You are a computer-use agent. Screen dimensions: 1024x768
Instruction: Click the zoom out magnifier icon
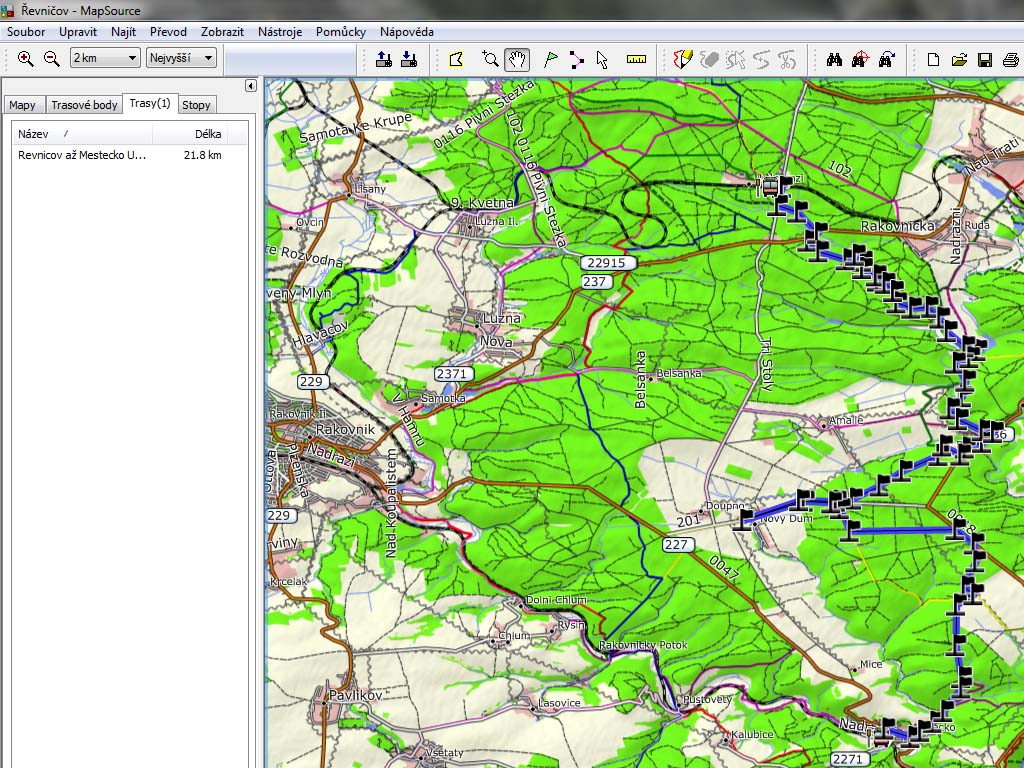52,59
